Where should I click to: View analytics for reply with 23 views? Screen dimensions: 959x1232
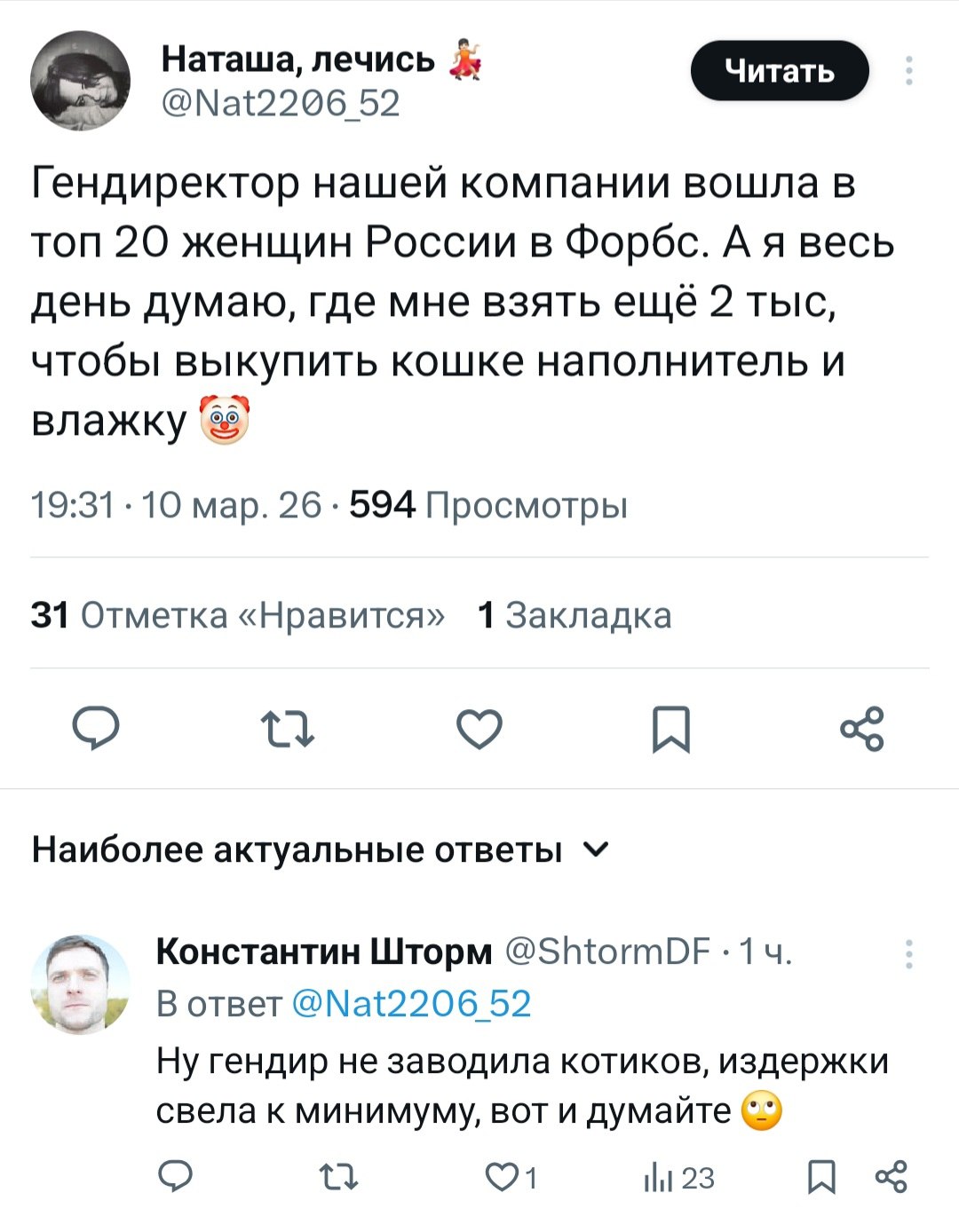pyautogui.click(x=678, y=1177)
